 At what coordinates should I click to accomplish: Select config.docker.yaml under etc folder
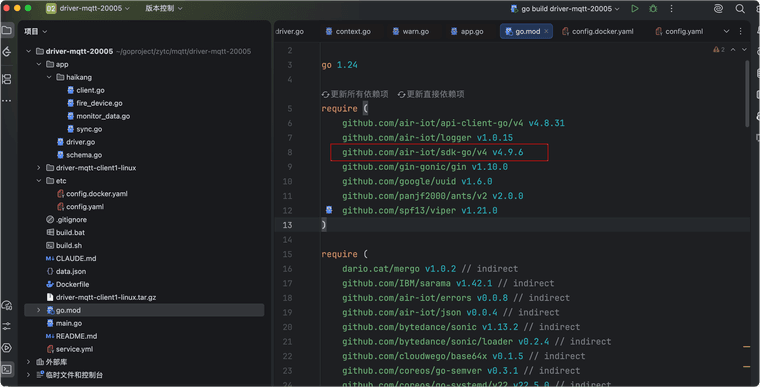(x=92, y=194)
